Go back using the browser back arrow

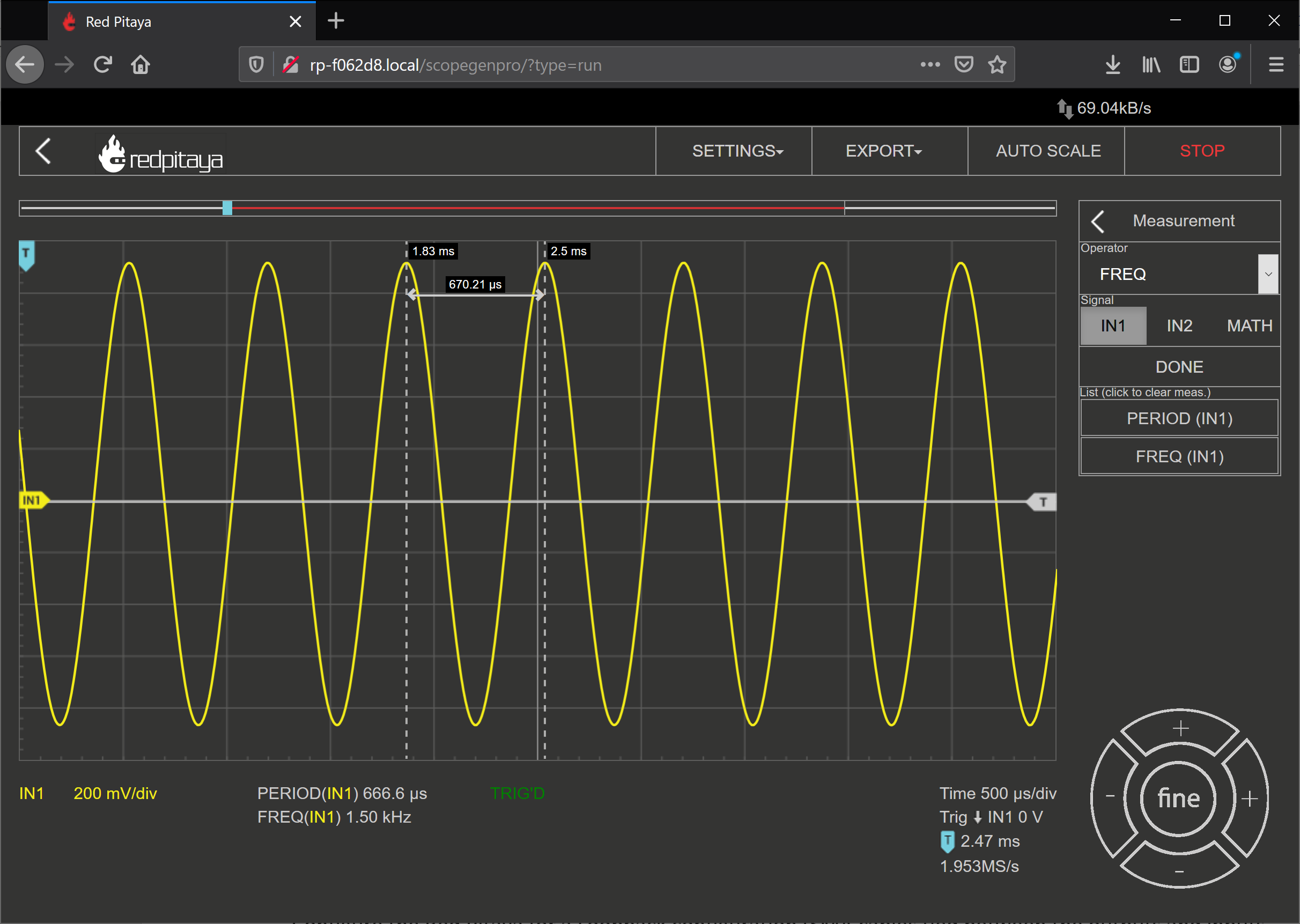click(x=25, y=64)
